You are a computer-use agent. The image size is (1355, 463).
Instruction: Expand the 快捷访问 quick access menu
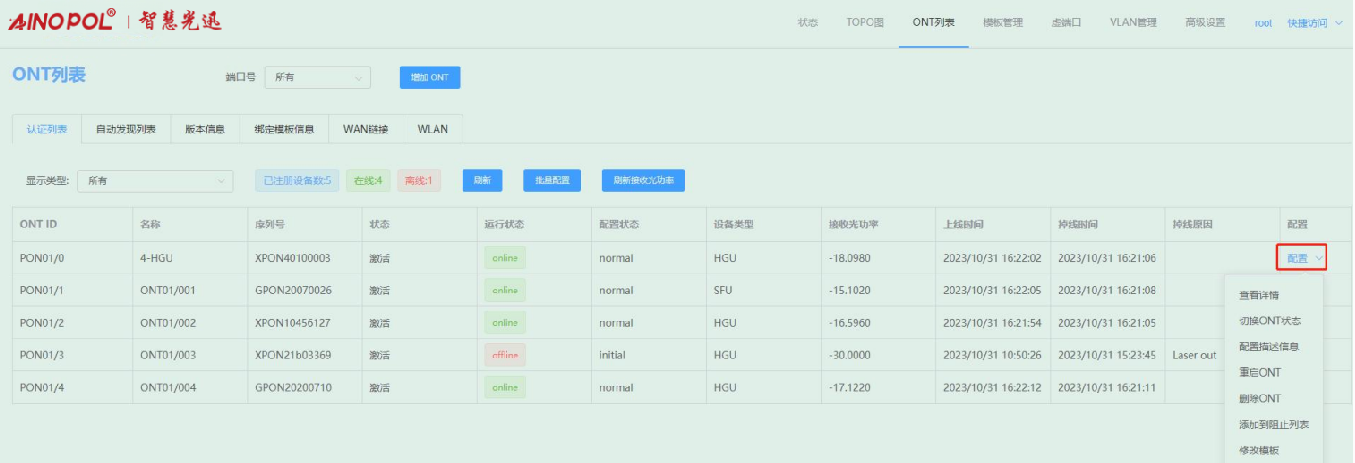[1314, 23]
